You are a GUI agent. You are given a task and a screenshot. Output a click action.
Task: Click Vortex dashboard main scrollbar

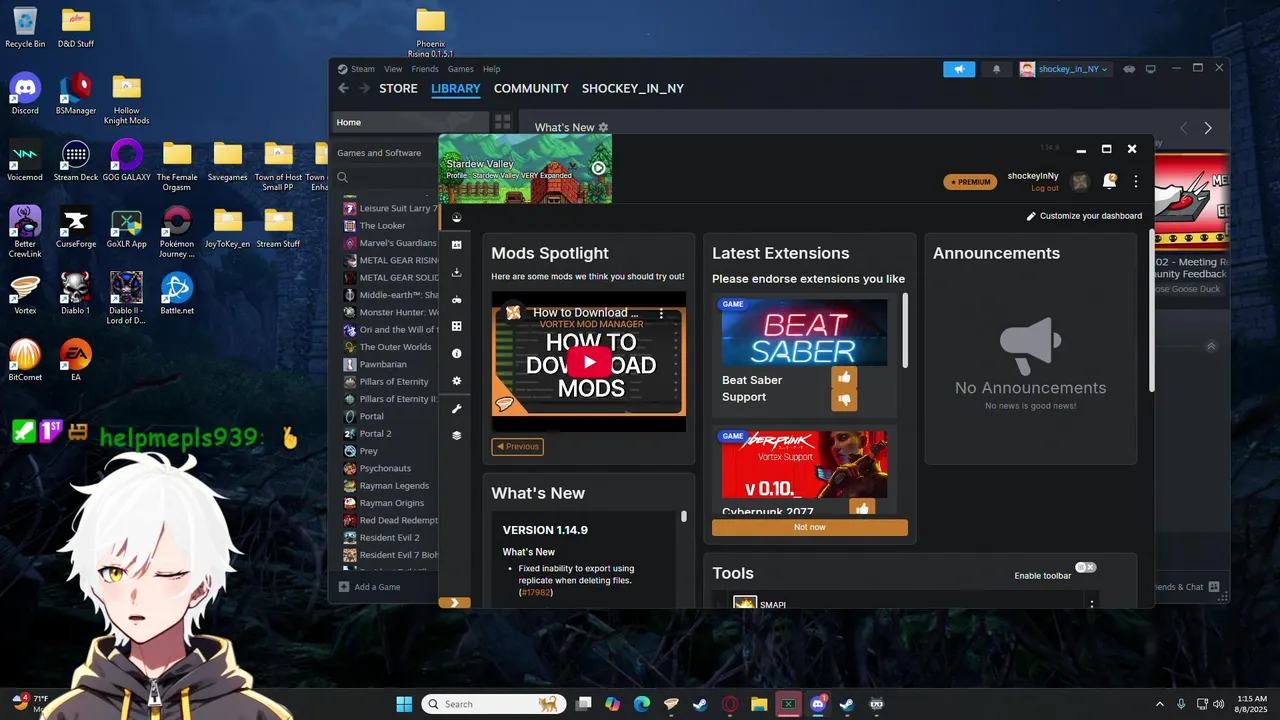[1151, 310]
